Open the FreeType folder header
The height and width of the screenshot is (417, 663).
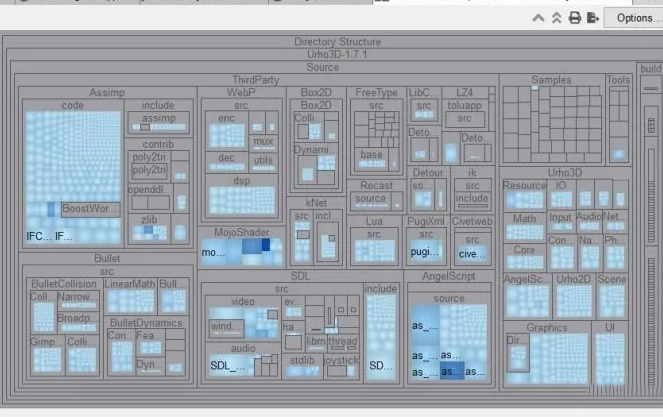coord(376,93)
